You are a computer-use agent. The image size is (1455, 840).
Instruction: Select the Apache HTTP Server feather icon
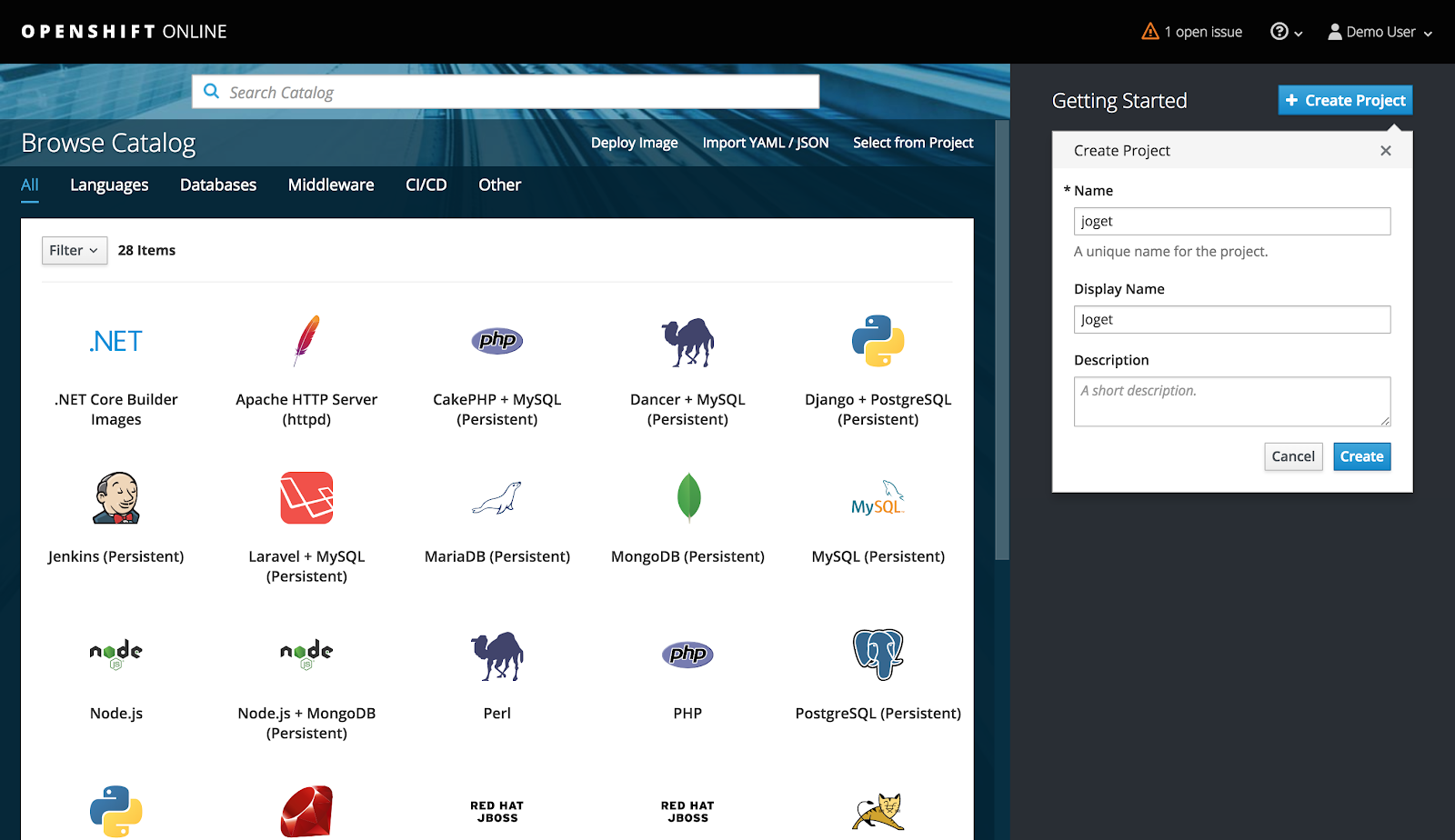[x=306, y=341]
